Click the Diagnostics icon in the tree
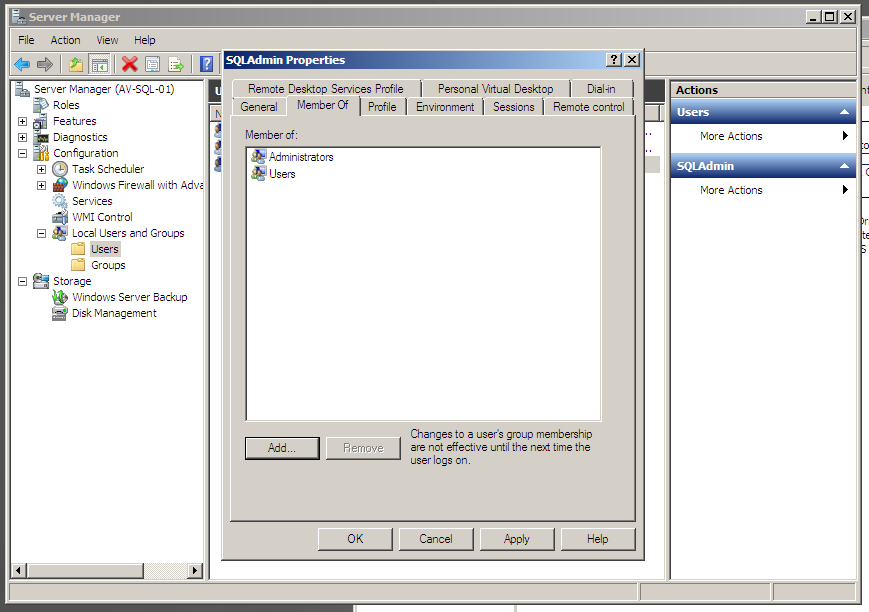 click(41, 137)
